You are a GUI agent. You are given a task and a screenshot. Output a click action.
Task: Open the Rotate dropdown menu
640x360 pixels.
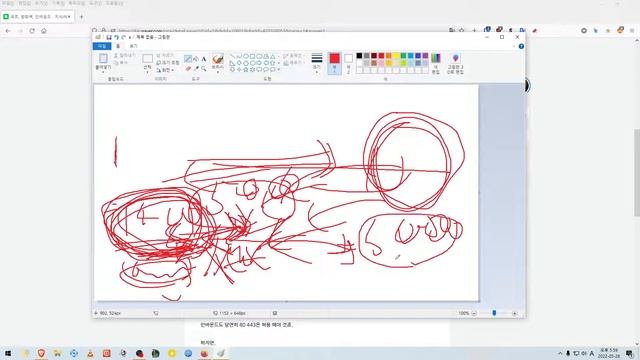[x=165, y=70]
